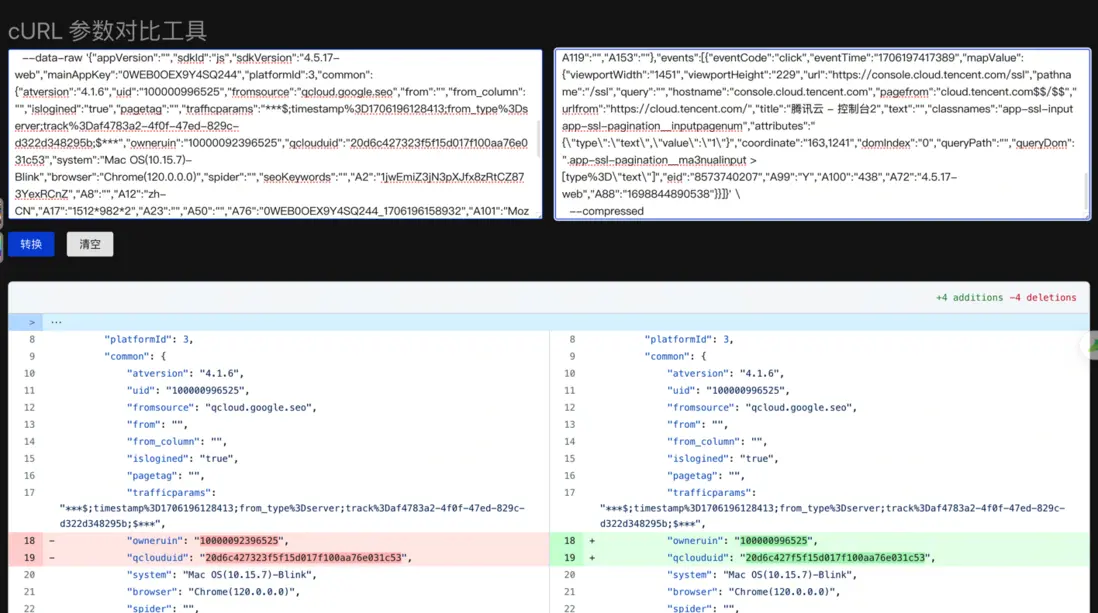Click left trafficparams timestamp value text
This screenshot has height=613, width=1098.
(x=292, y=516)
